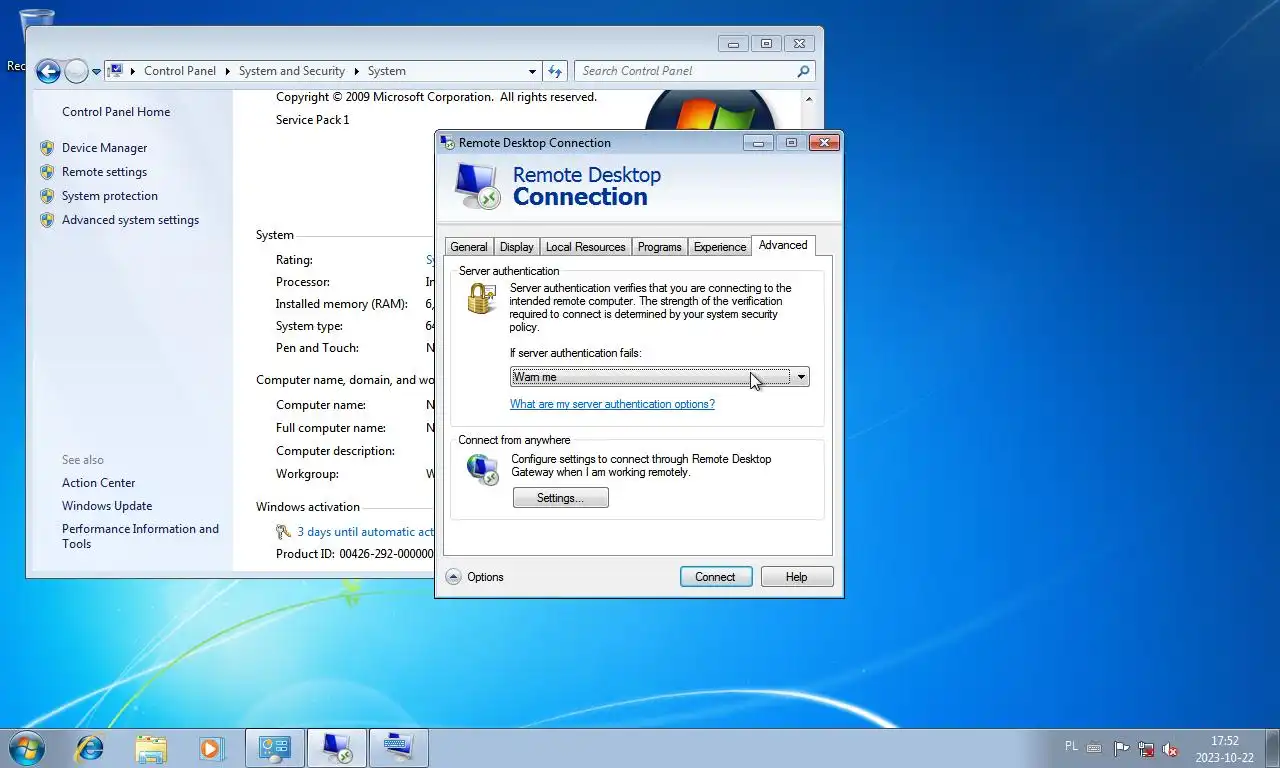Click the shield icon beside Device Manager
Image resolution: width=1280 pixels, height=768 pixels.
(x=47, y=148)
